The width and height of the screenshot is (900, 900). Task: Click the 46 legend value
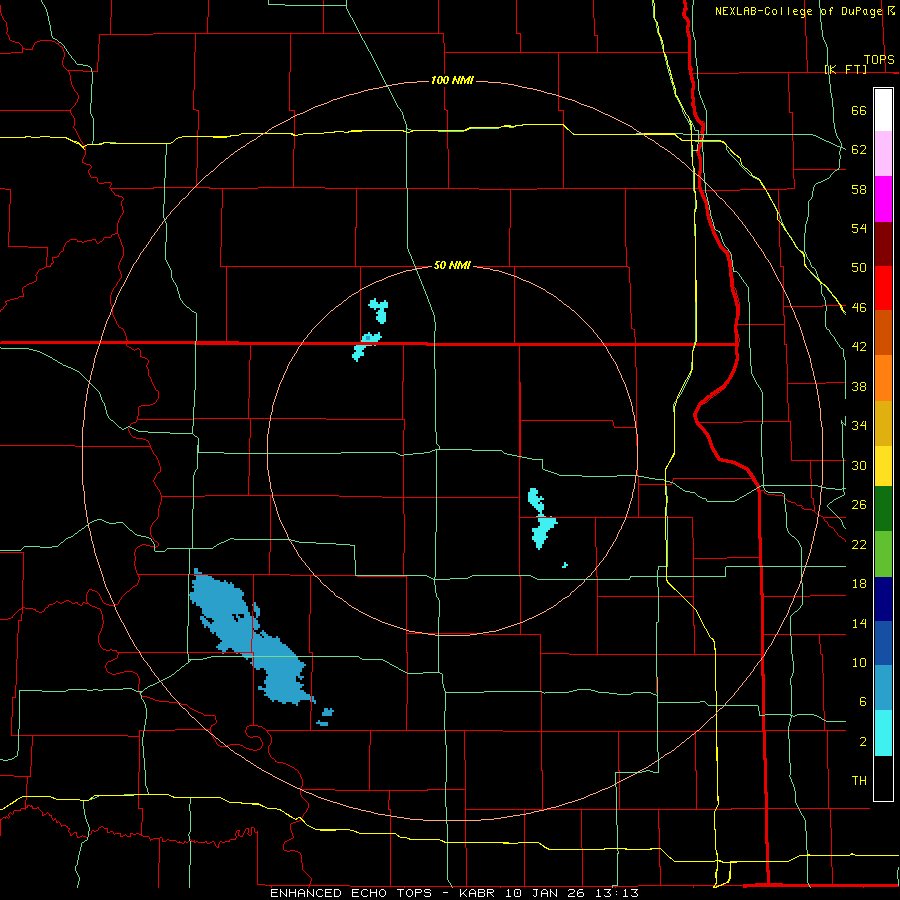click(859, 308)
